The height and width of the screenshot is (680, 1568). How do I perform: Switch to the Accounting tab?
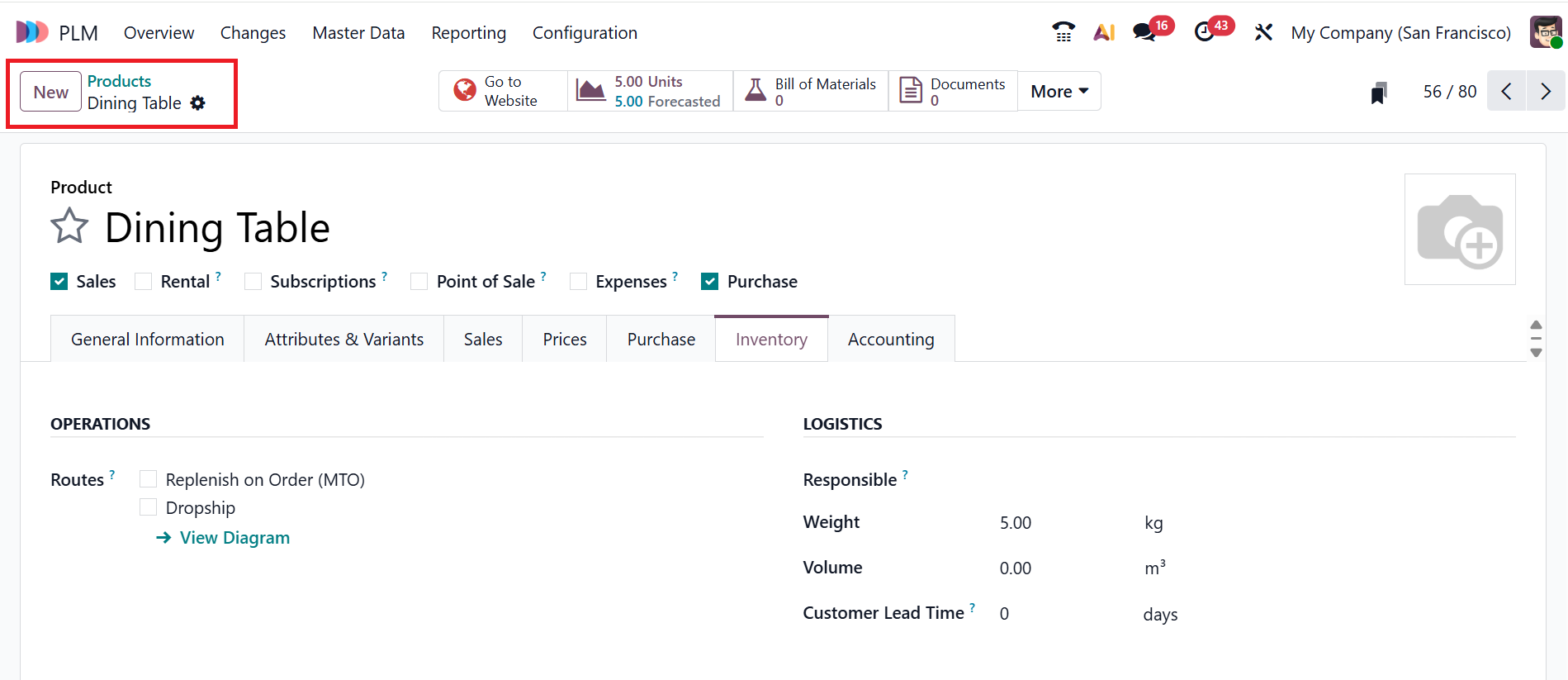[891, 340]
